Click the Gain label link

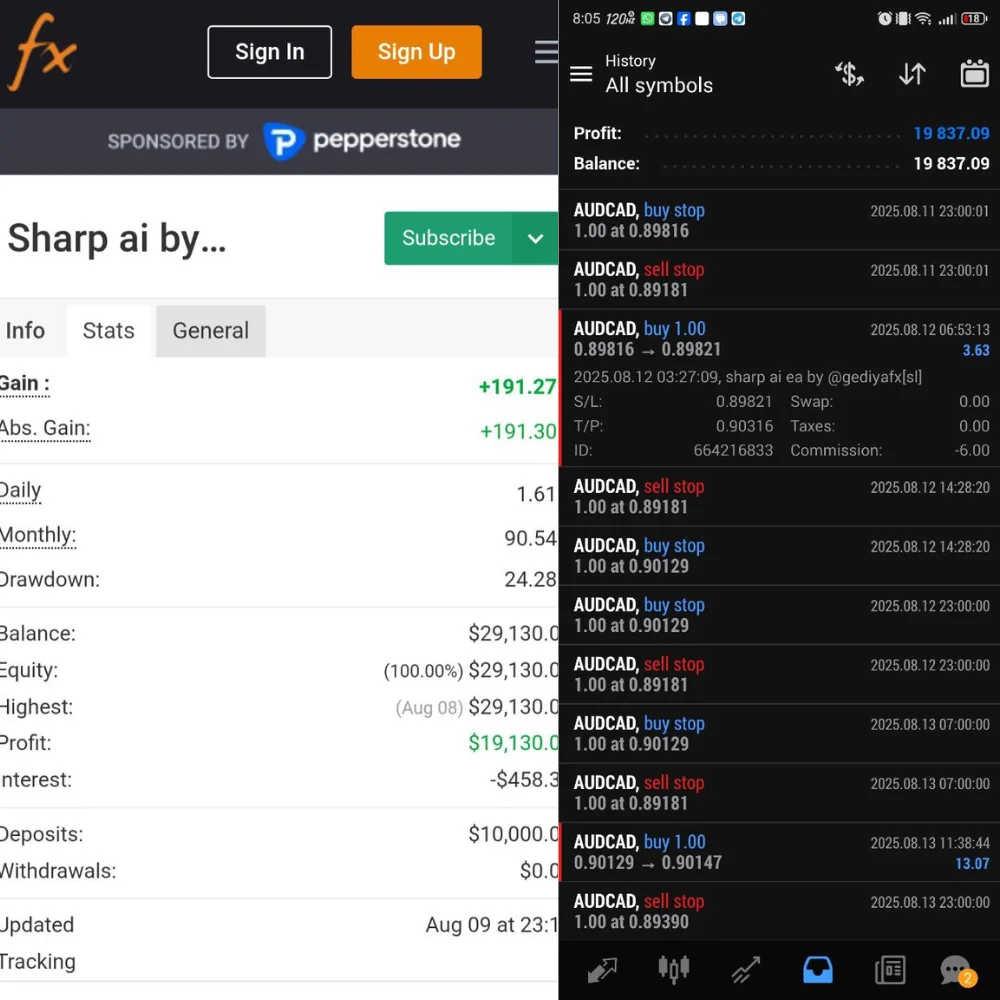tap(24, 384)
